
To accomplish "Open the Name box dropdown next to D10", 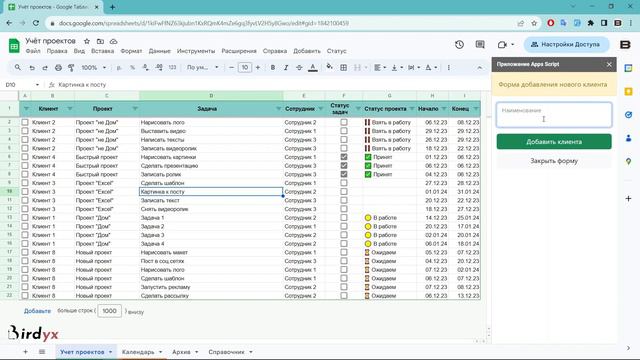I will 37,84.
